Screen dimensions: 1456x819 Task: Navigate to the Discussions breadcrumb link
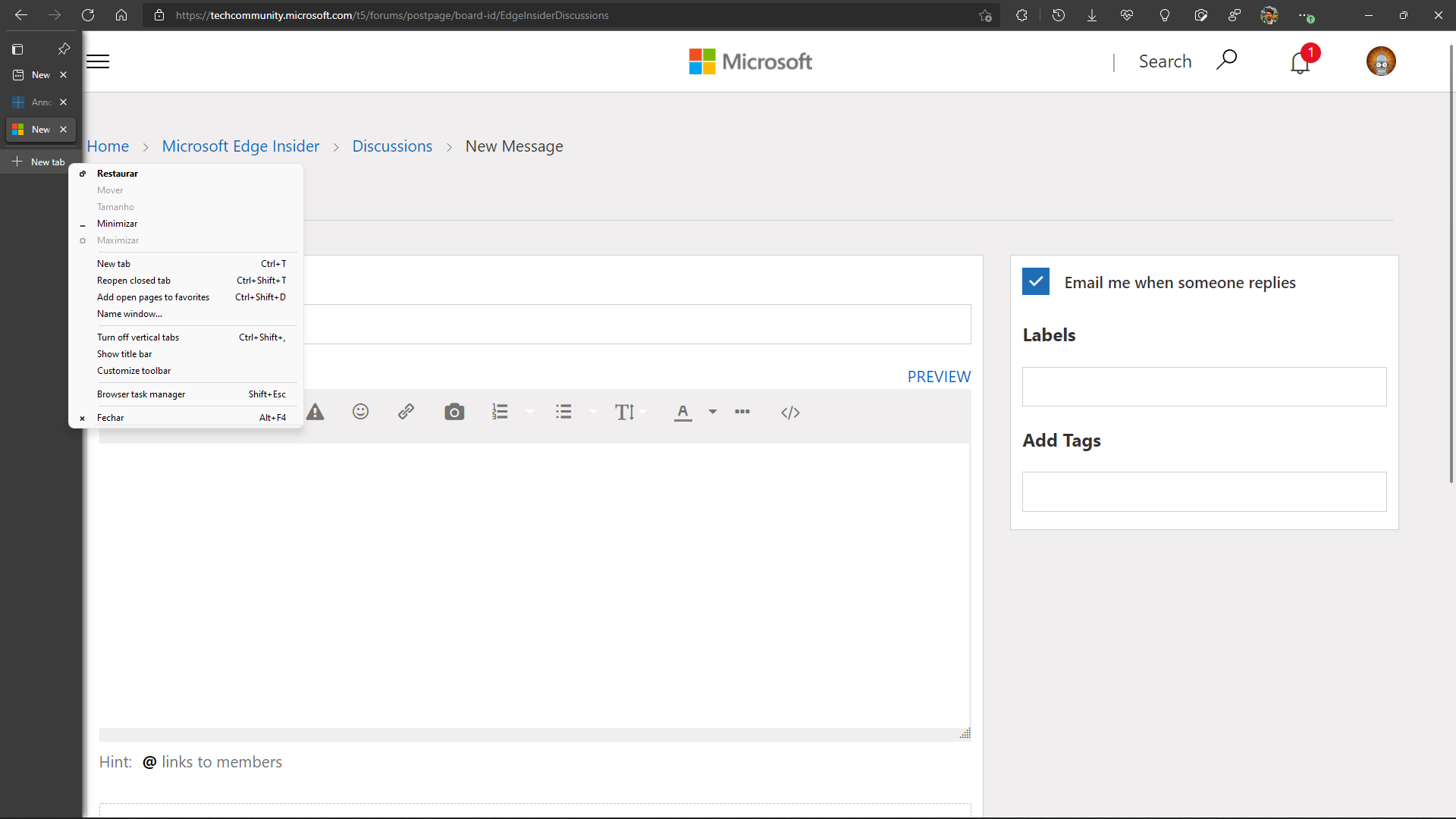pyautogui.click(x=391, y=146)
